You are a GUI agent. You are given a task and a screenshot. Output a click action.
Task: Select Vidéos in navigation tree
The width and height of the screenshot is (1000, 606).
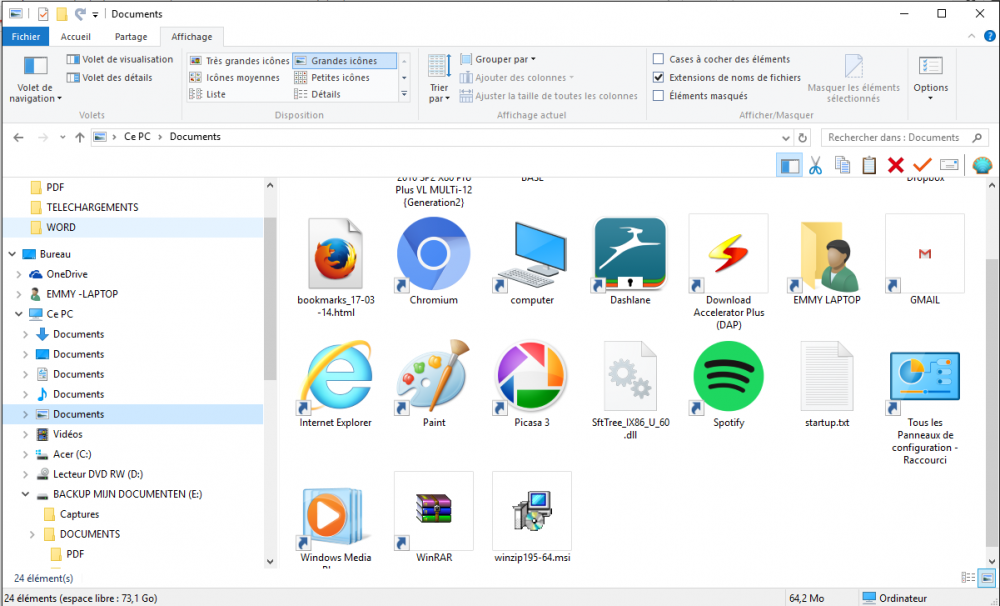click(x=68, y=434)
